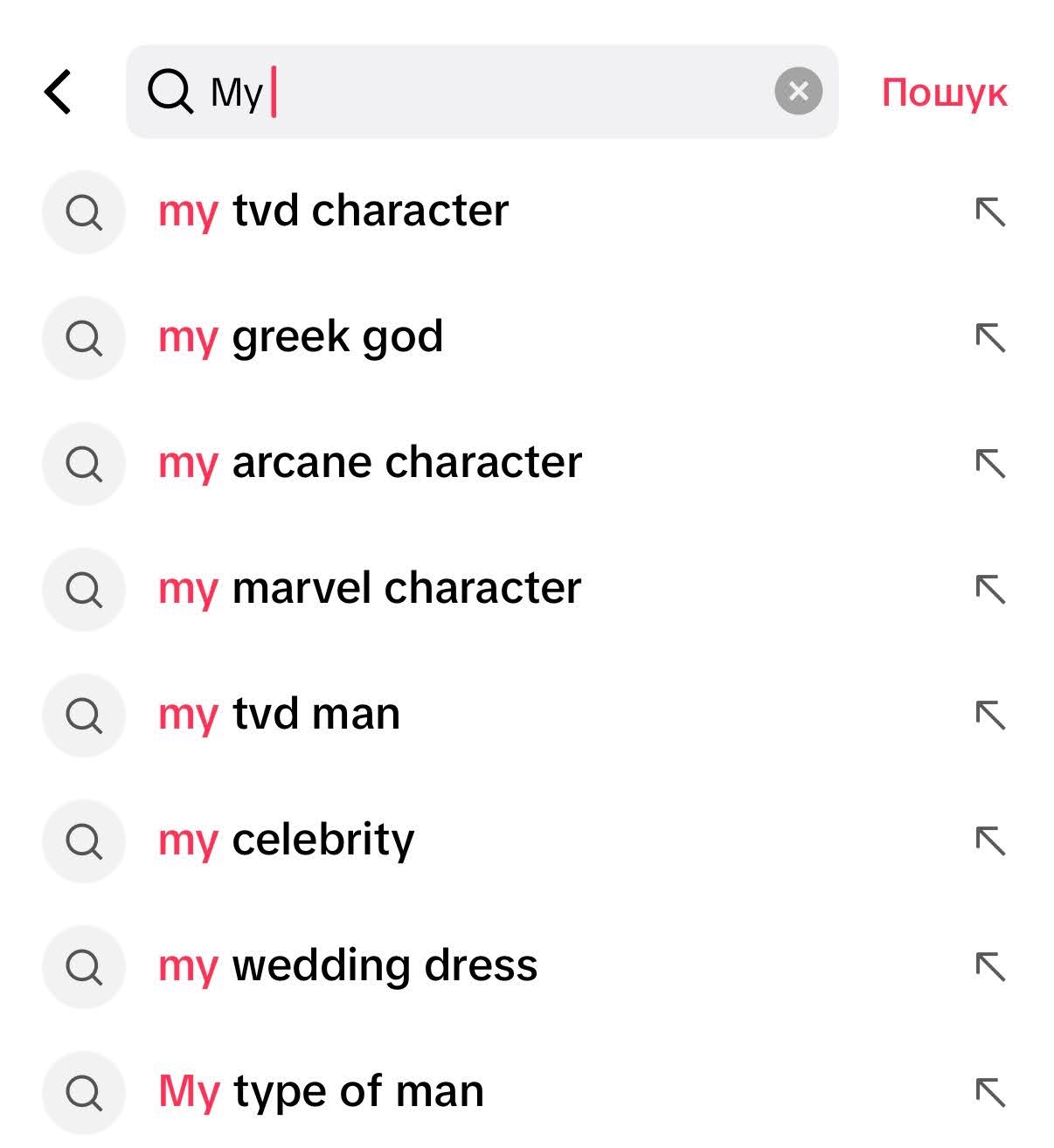Choose the 'my greek god' suggestion
1054x1148 pixels.
tap(301, 337)
